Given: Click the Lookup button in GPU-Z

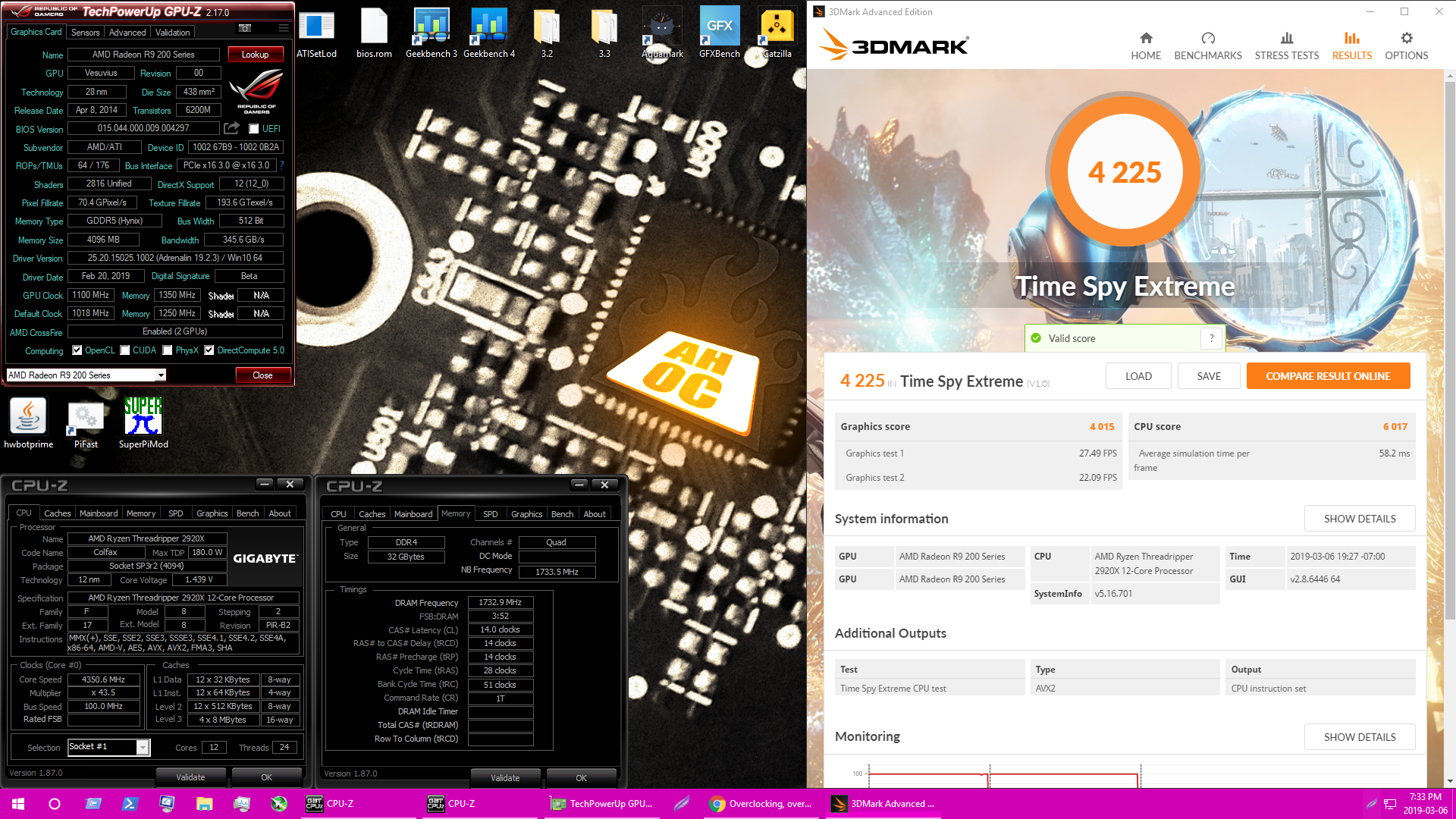Looking at the screenshot, I should 255,55.
